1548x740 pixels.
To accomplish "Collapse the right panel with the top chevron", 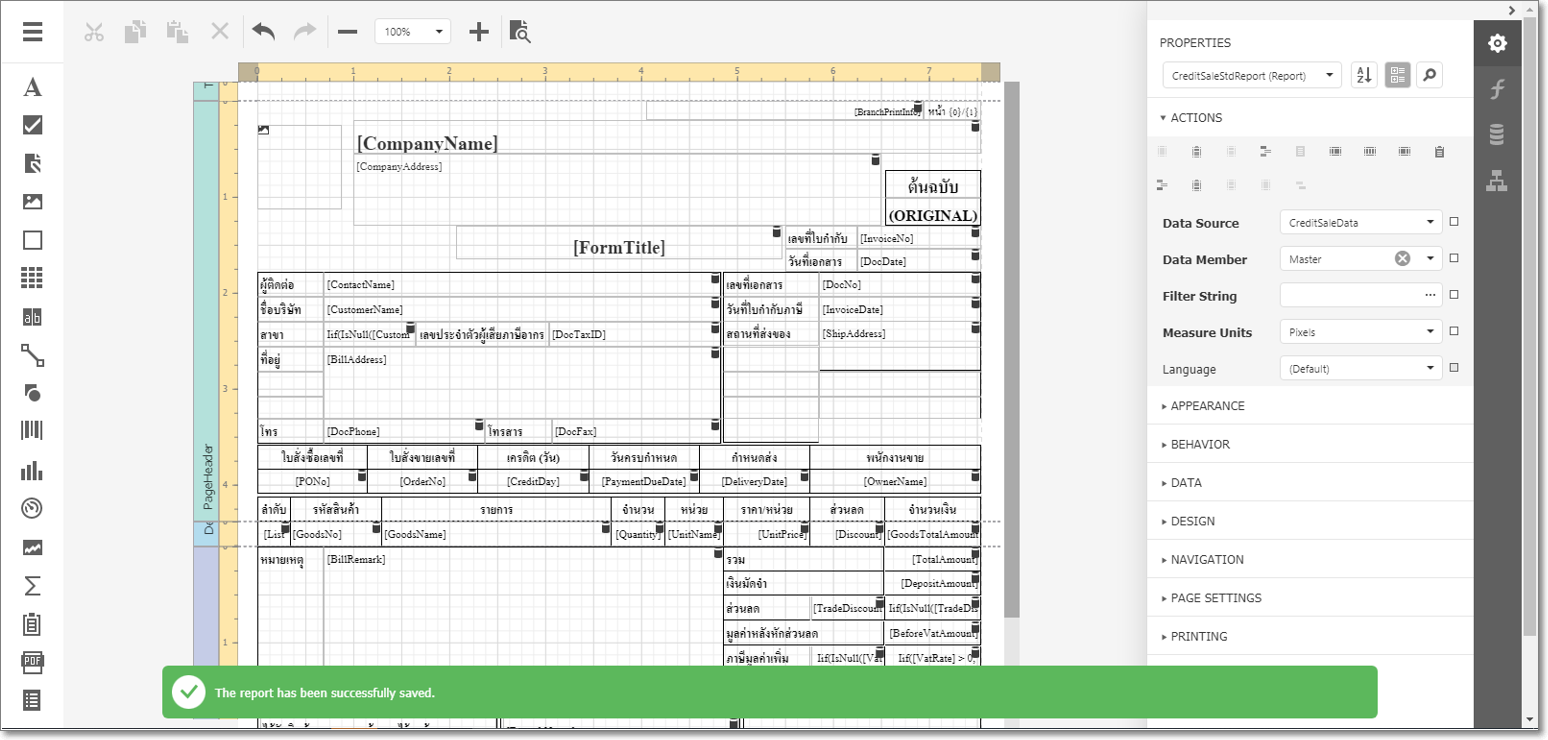I will (1513, 10).
